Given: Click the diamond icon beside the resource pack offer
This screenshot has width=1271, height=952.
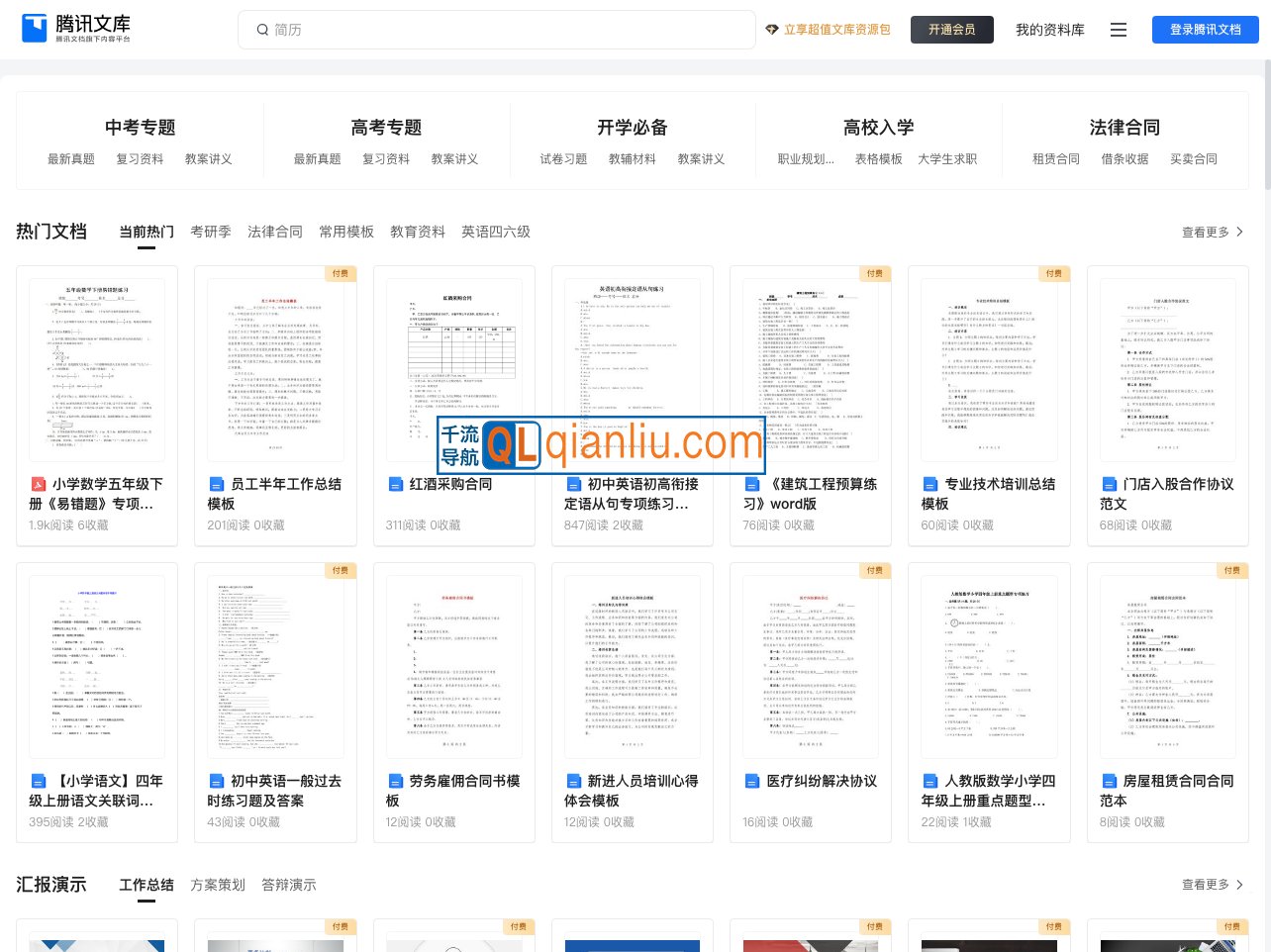Looking at the screenshot, I should click(772, 30).
